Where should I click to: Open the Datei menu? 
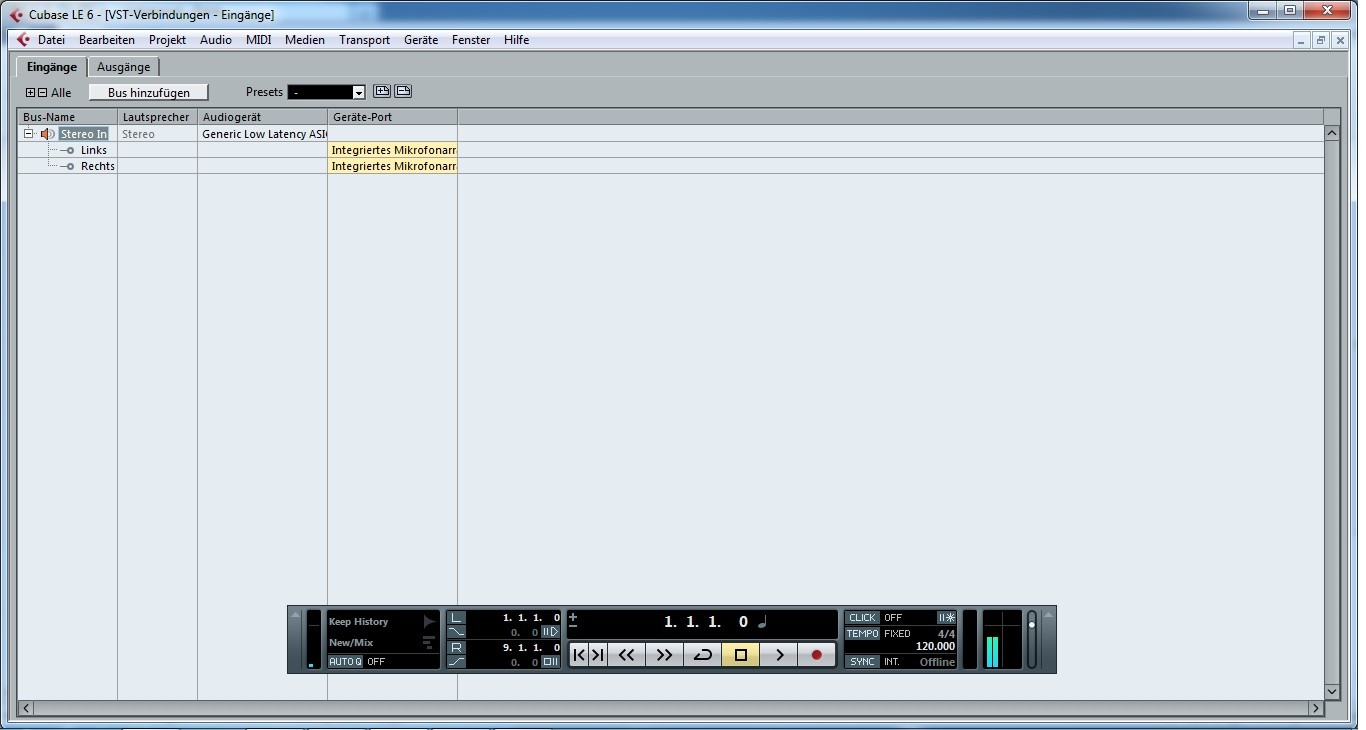click(x=51, y=40)
